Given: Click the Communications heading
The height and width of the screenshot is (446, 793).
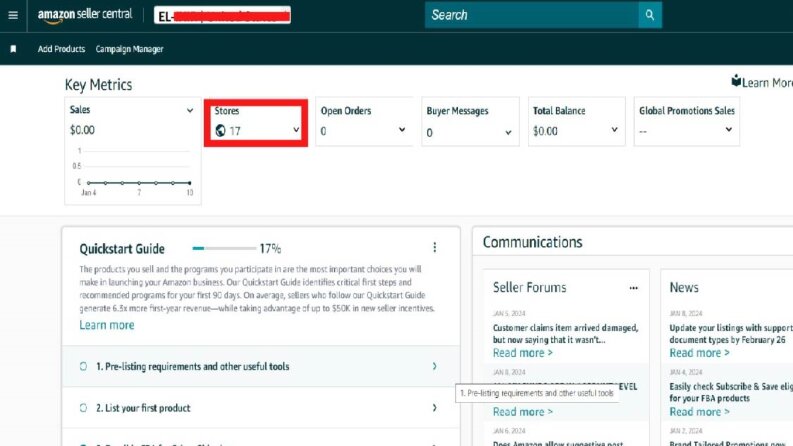Looking at the screenshot, I should [x=533, y=242].
